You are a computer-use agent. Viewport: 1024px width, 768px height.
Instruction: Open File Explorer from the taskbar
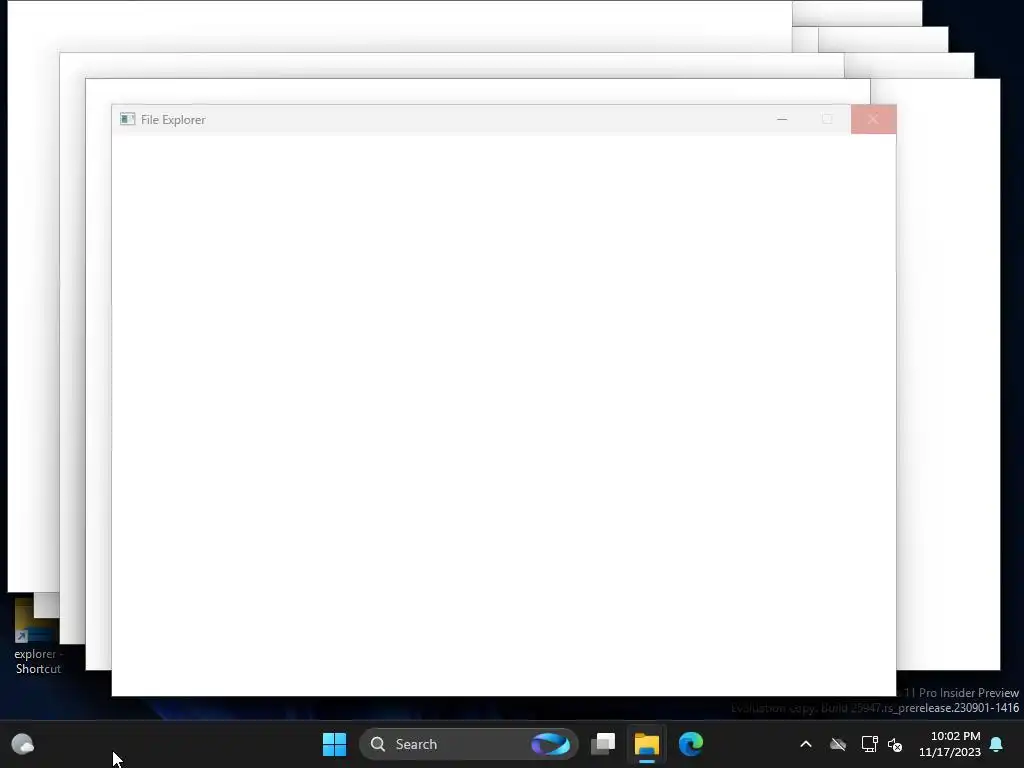click(647, 744)
